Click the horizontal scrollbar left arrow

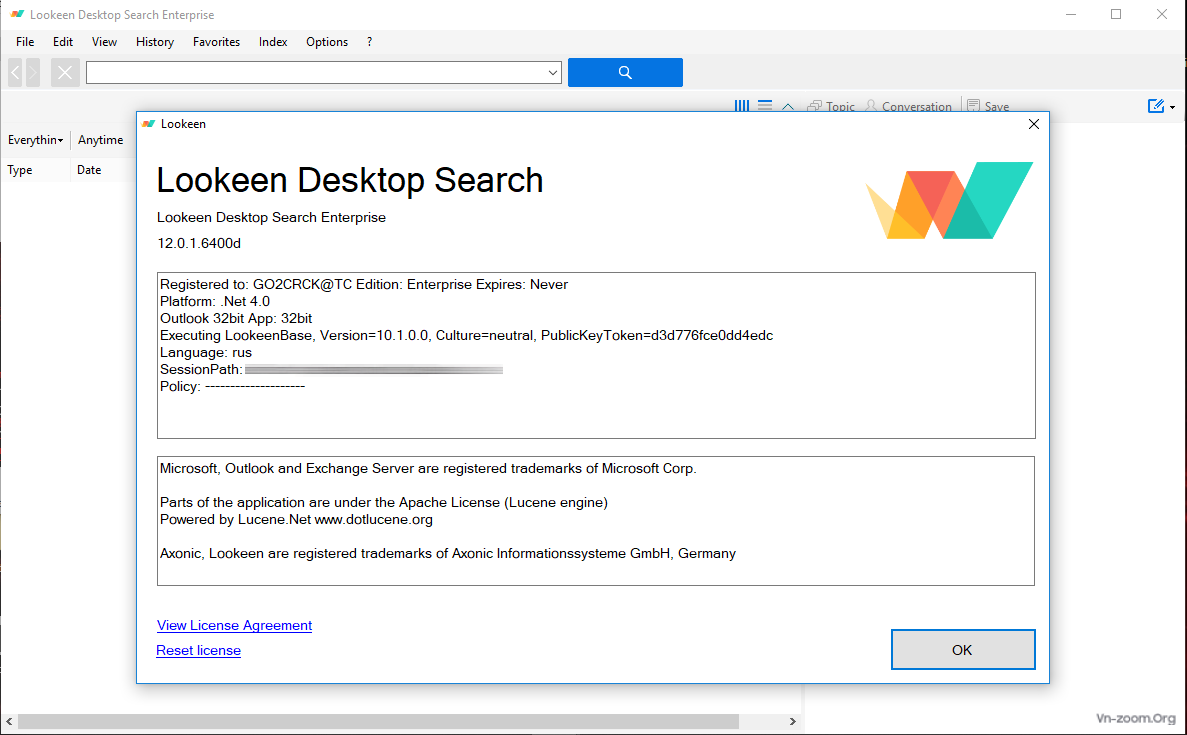[8, 722]
